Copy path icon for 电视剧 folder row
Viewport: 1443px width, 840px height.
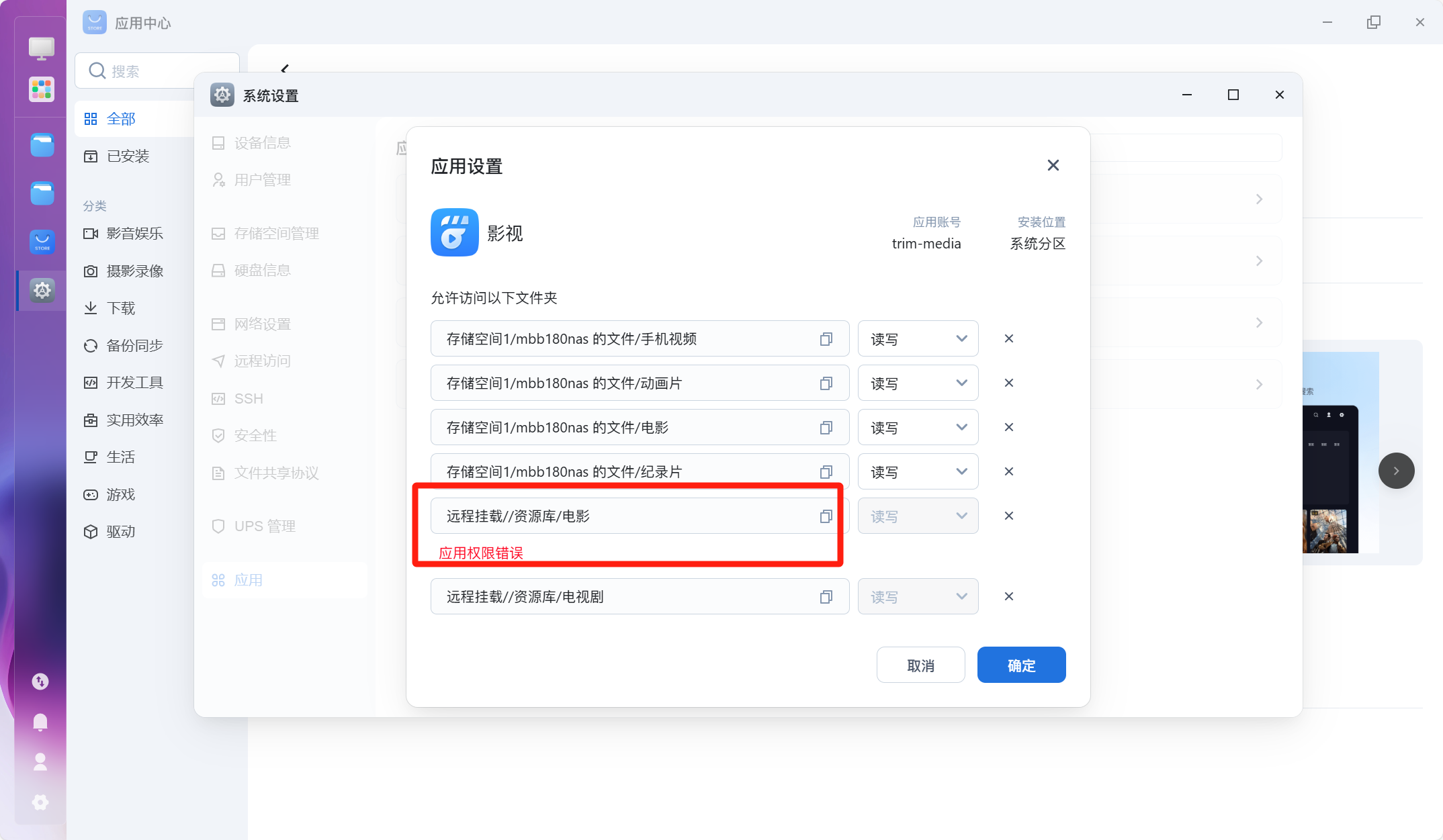pos(826,597)
